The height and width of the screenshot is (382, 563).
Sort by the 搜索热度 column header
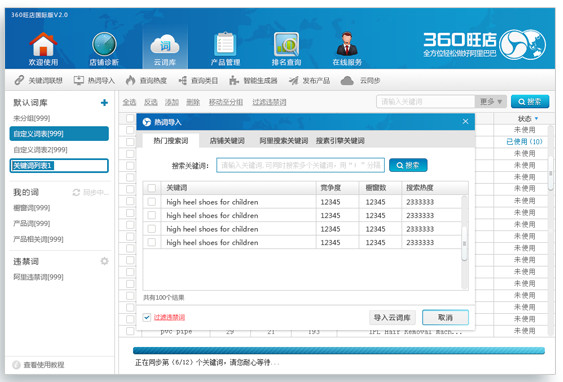tap(419, 188)
